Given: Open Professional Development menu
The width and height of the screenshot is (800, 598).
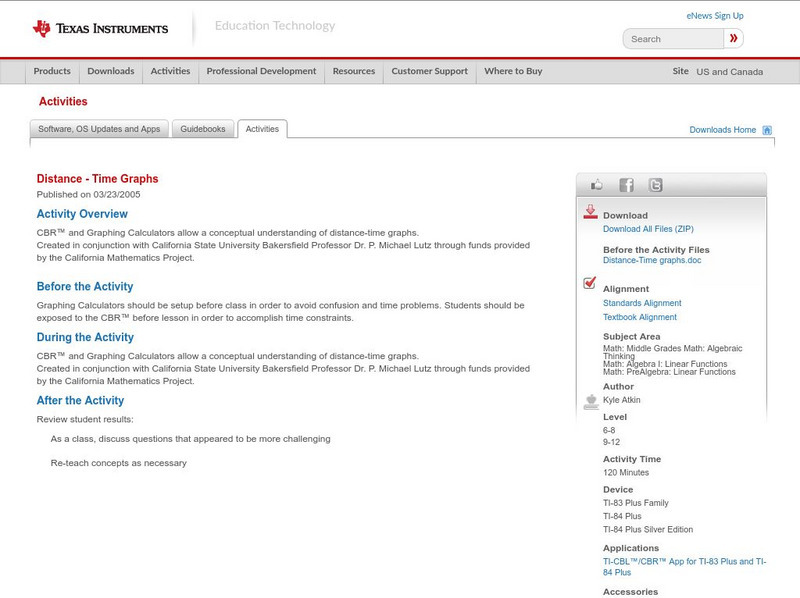Looking at the screenshot, I should [261, 71].
